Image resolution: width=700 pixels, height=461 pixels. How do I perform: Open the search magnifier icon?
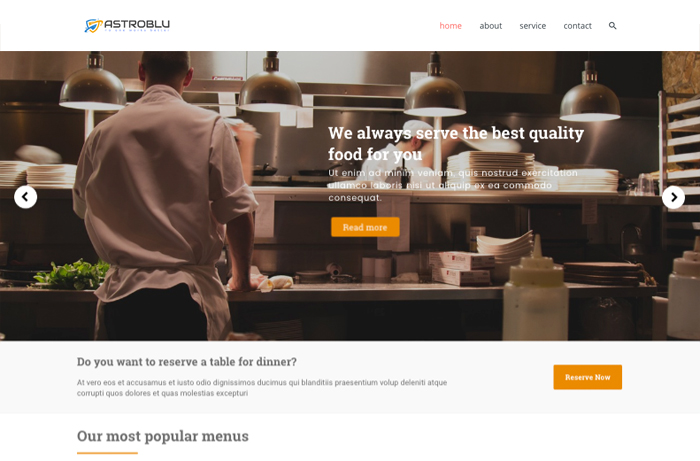coord(612,26)
